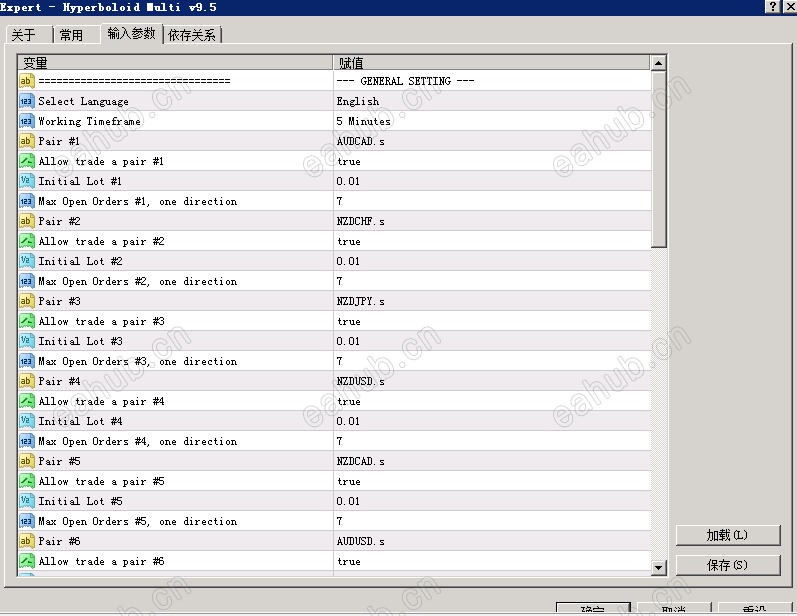
Task: Click the string icon beside Pair #4
Action: [x=26, y=381]
